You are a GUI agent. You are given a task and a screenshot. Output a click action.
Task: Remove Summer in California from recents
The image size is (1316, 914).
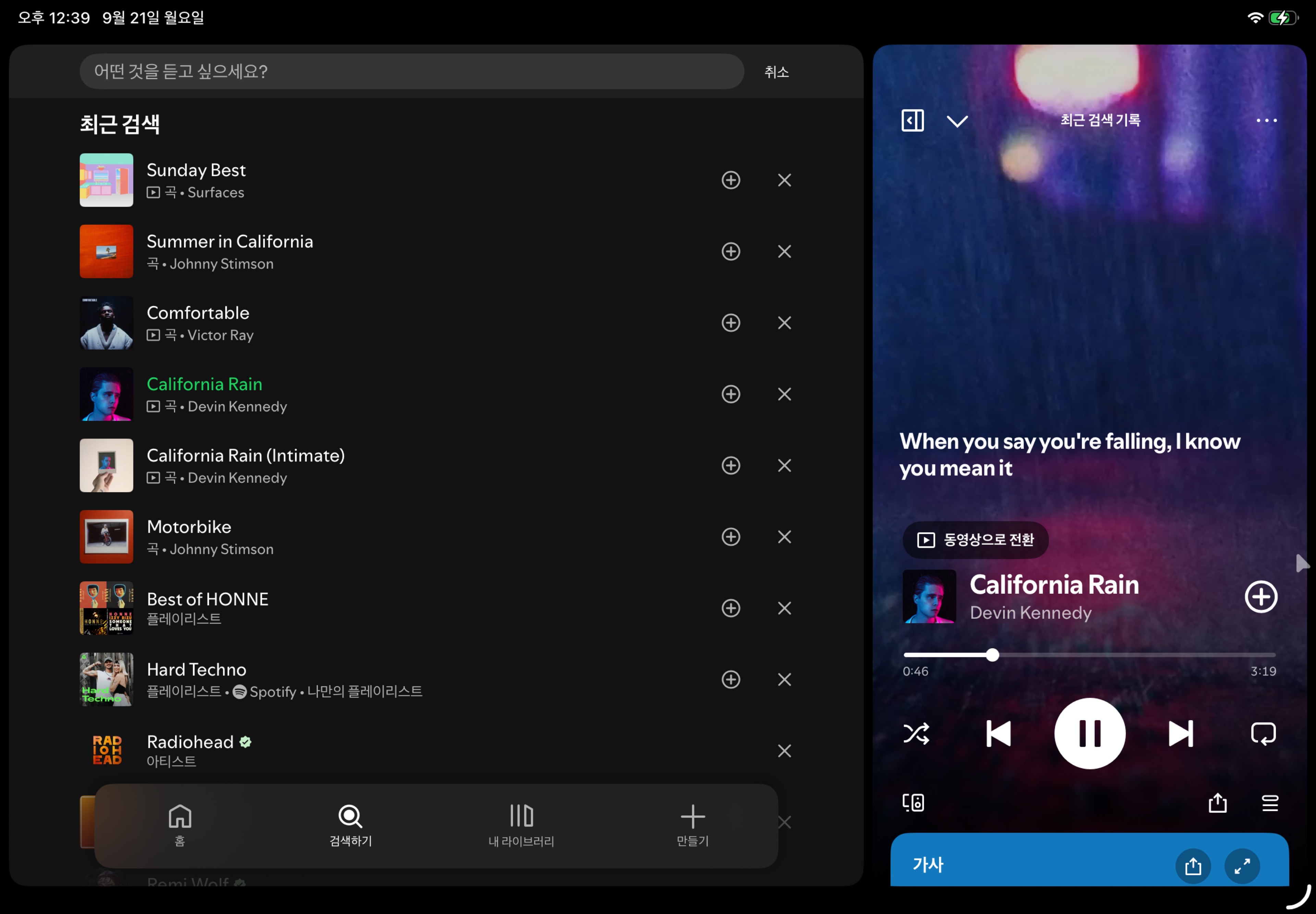click(784, 251)
